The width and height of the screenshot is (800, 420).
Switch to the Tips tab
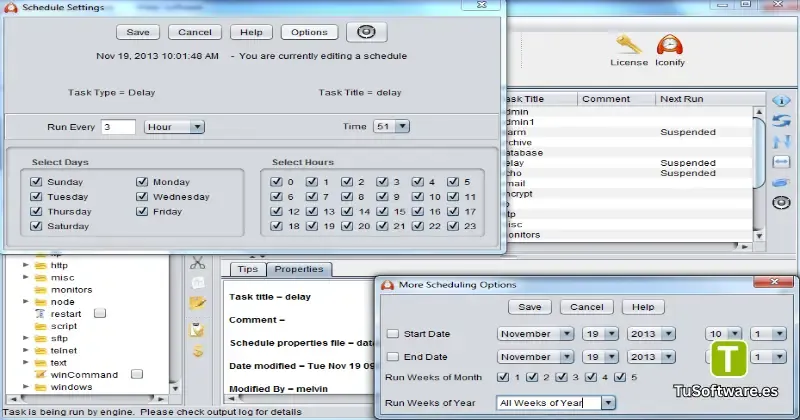pos(248,269)
